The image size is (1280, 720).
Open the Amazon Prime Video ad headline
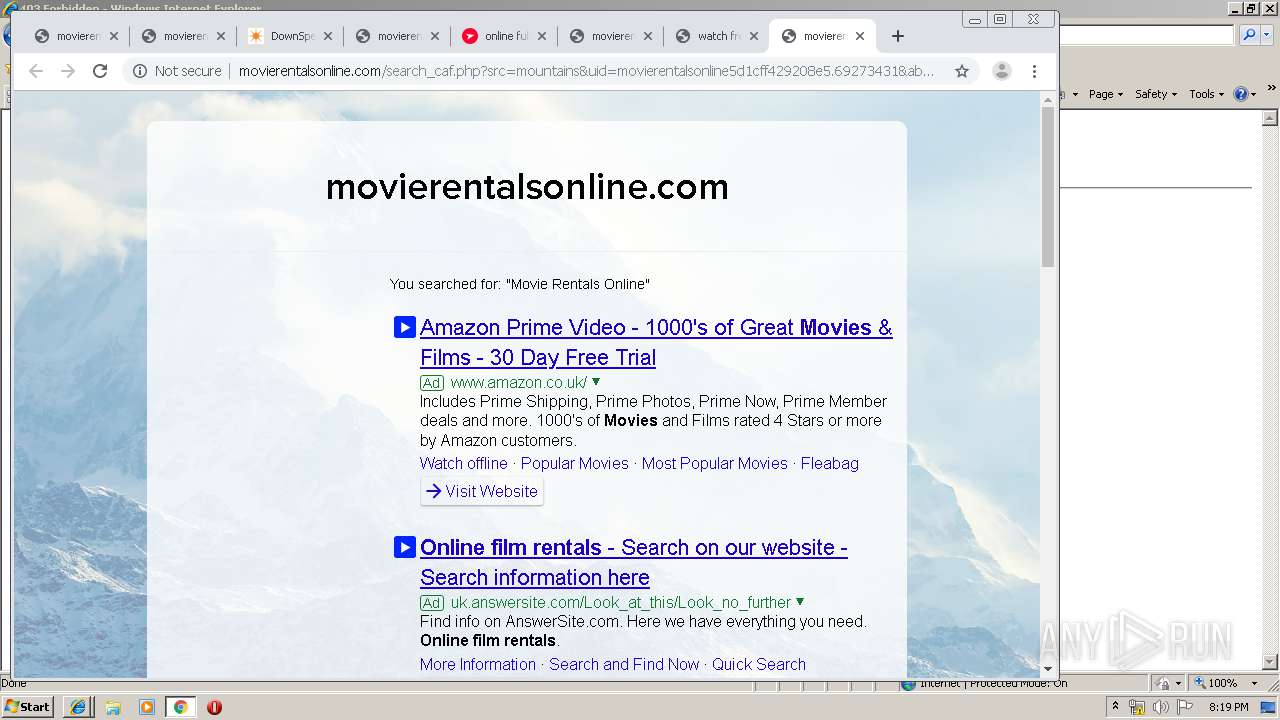tap(656, 342)
